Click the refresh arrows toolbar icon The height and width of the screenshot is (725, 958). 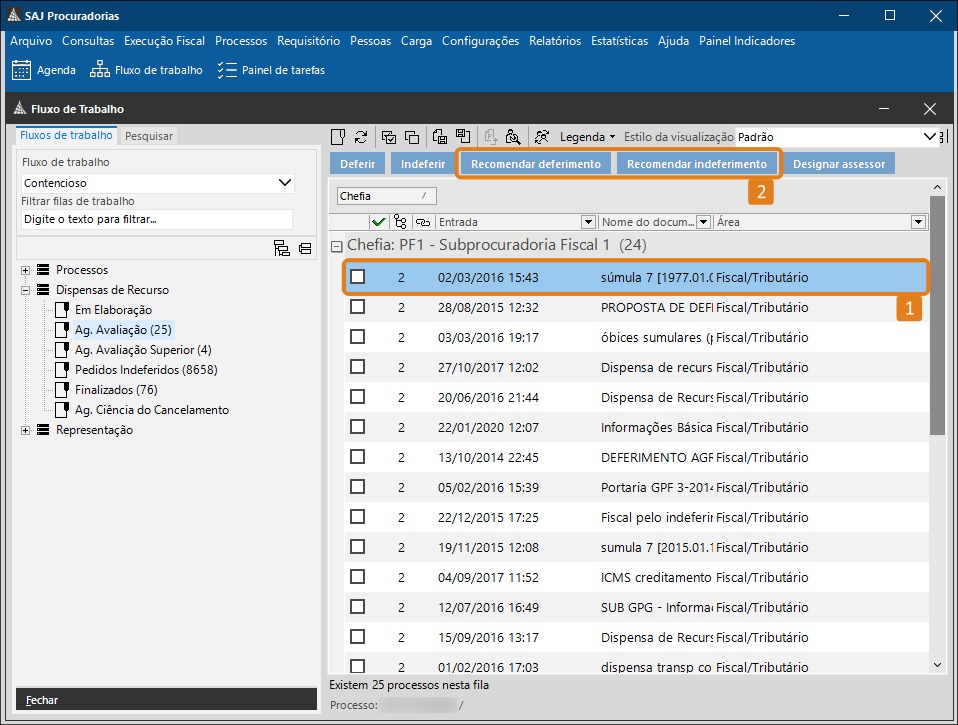[361, 137]
